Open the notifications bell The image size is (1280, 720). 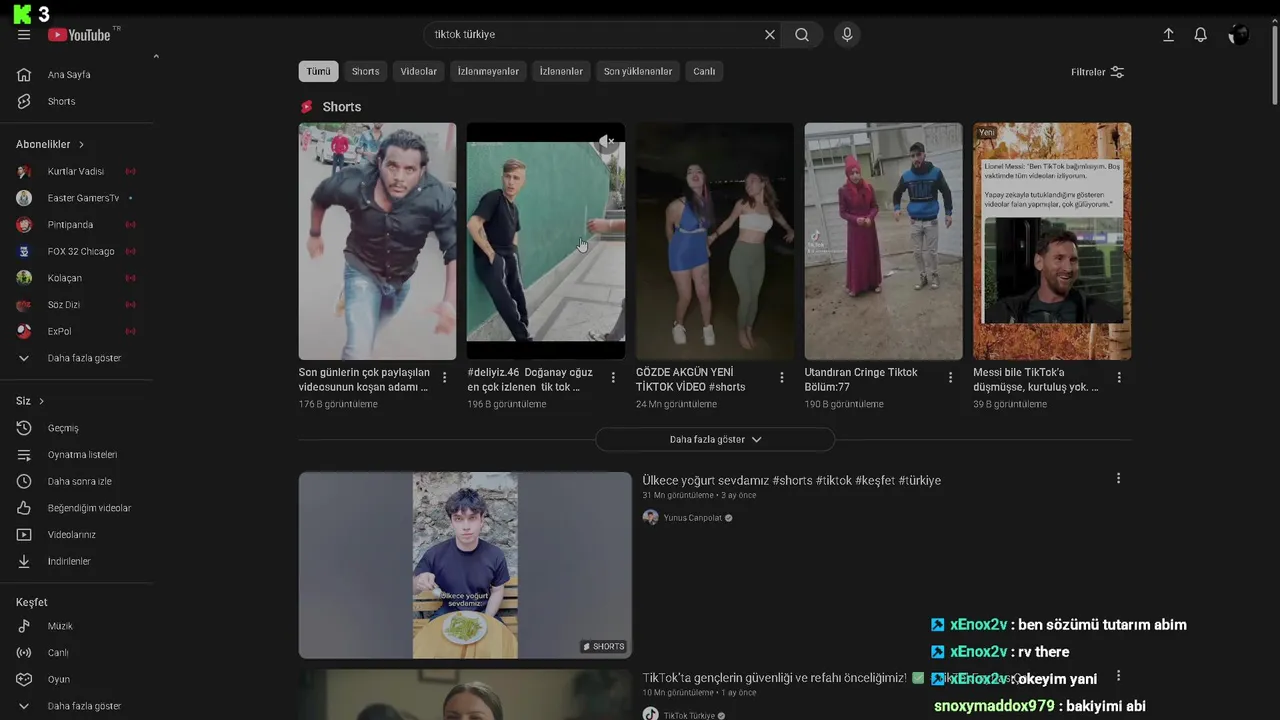coord(1201,34)
